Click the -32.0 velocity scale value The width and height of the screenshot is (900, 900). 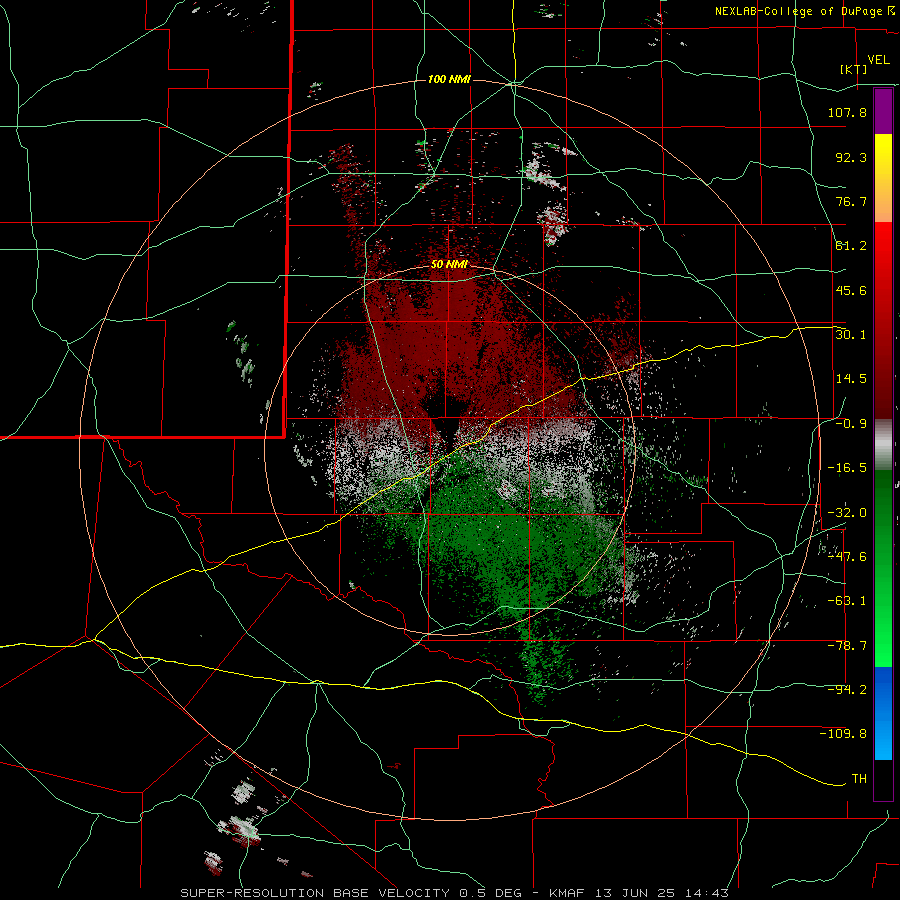[x=847, y=513]
